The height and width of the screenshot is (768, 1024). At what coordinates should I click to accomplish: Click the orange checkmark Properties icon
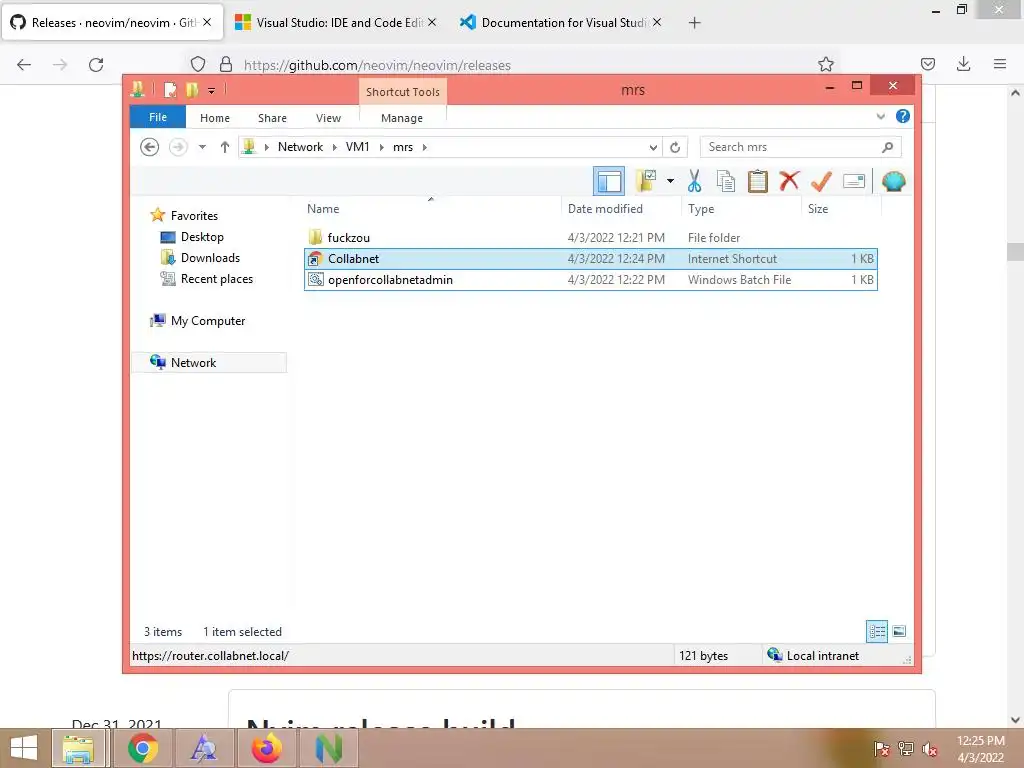(821, 181)
